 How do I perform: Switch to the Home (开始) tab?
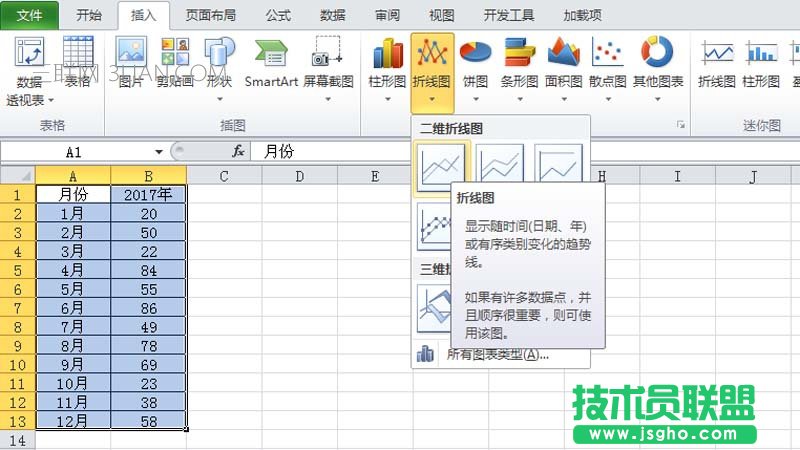click(x=89, y=15)
